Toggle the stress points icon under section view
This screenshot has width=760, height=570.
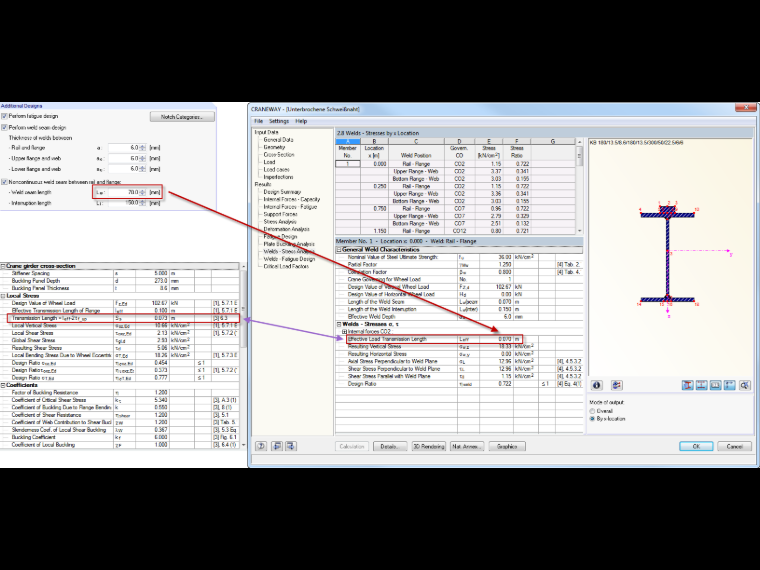[729, 385]
